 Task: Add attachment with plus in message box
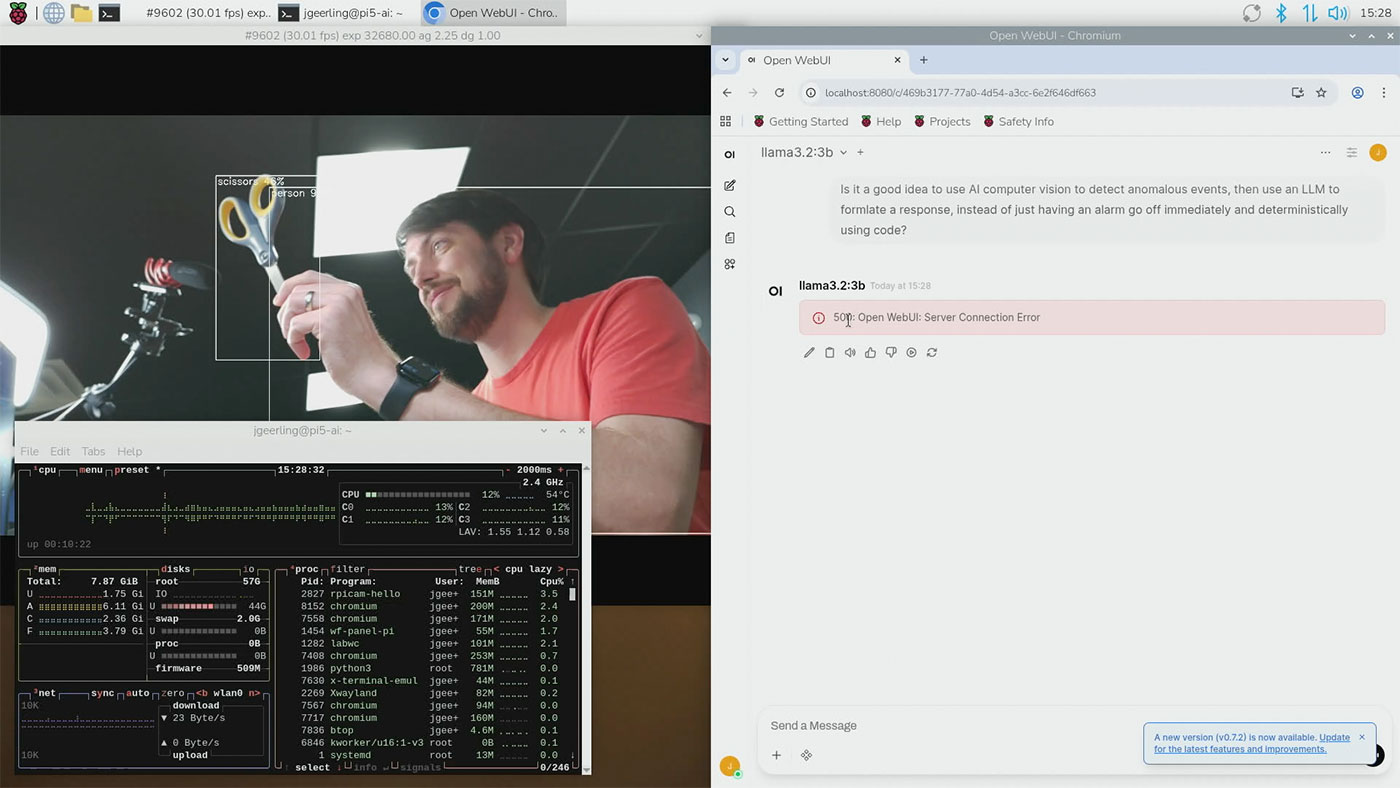(776, 755)
